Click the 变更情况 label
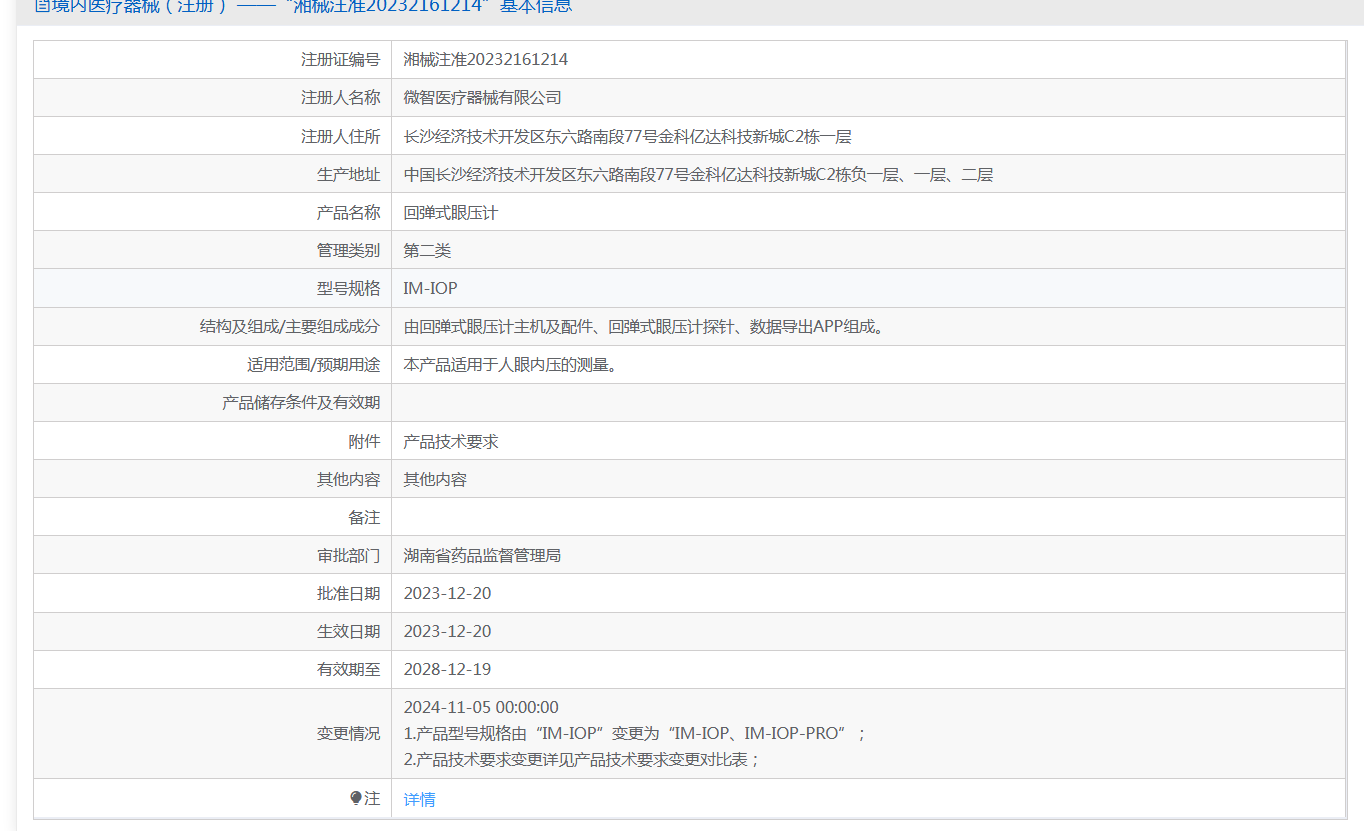Image resolution: width=1364 pixels, height=831 pixels. [349, 733]
